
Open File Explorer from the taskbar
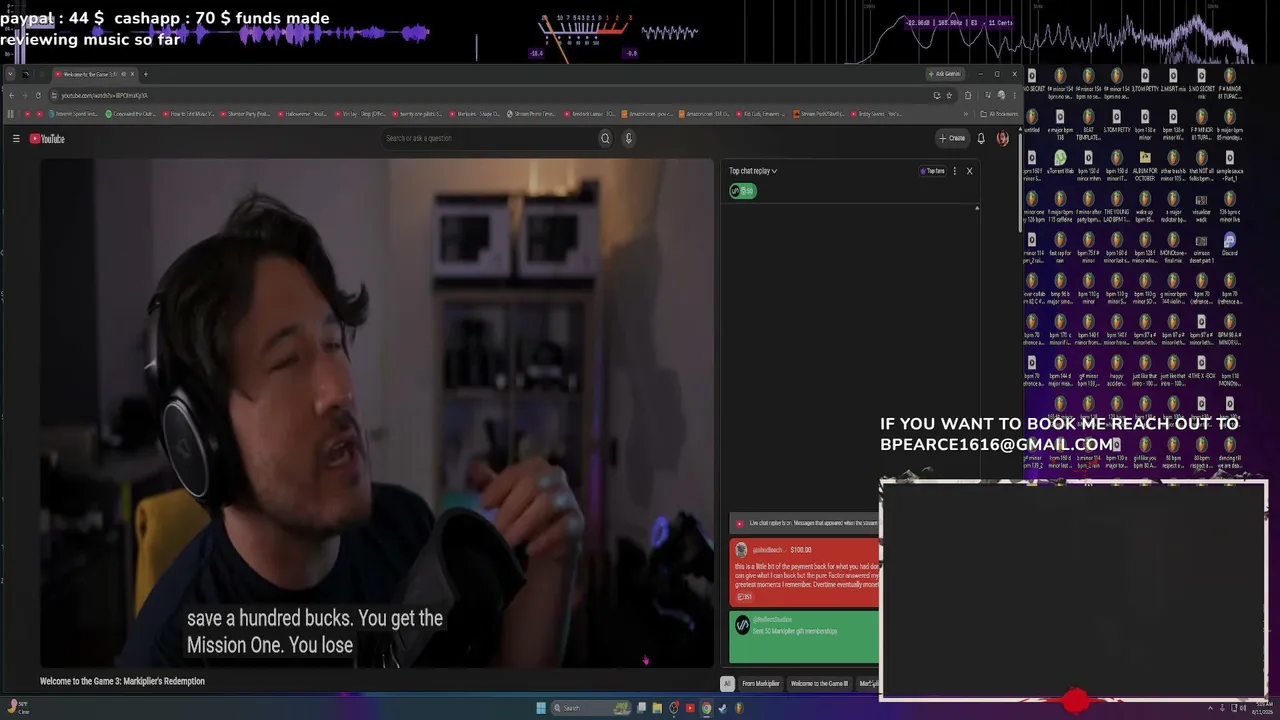tap(657, 708)
